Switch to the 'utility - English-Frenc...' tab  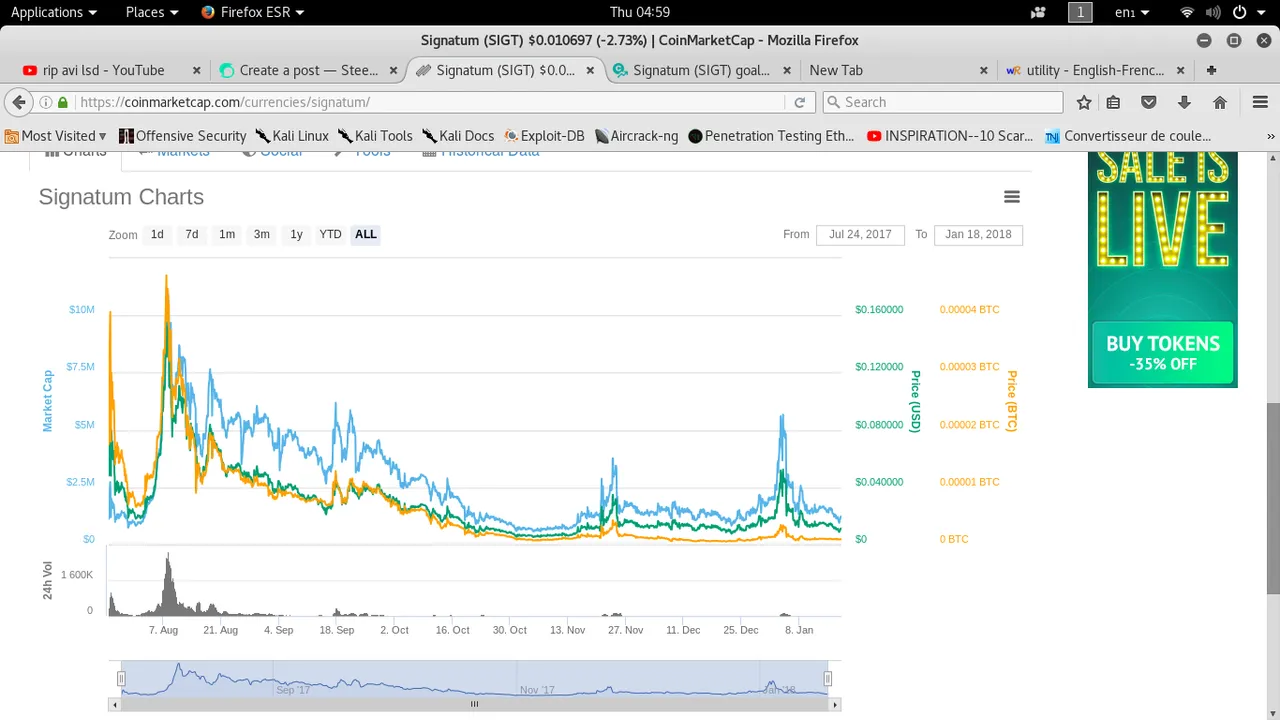coord(1096,70)
